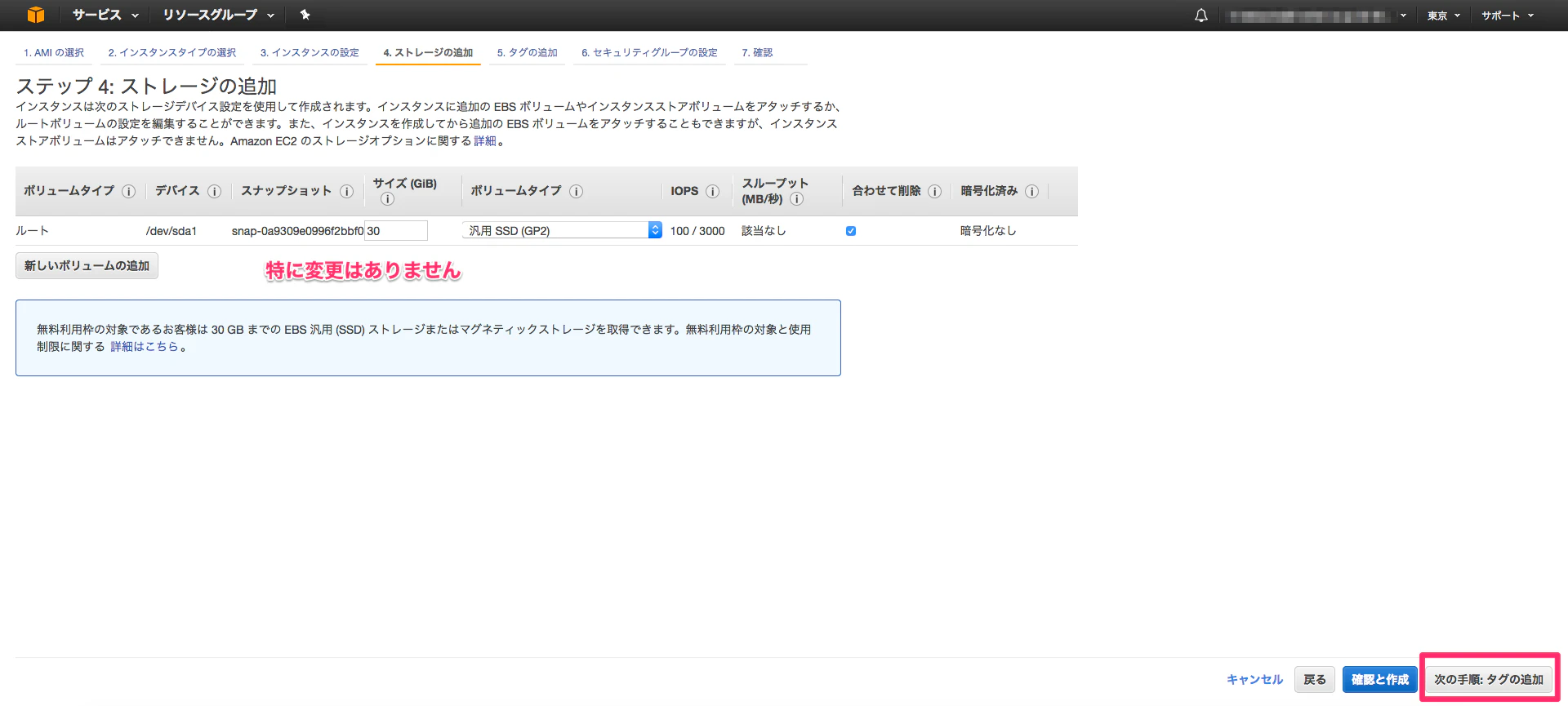
Task: Go to step 7. 確認
Action: (x=757, y=52)
